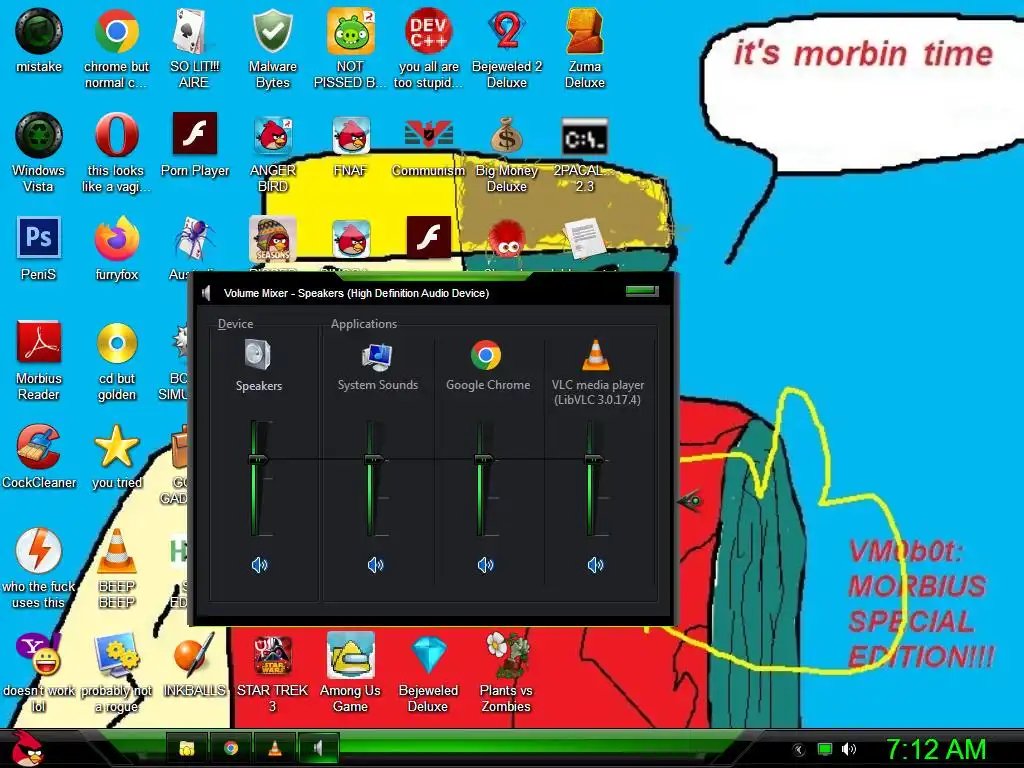Mute Google Chrome in Volume Mixer
The width and height of the screenshot is (1024, 768).
pos(485,565)
